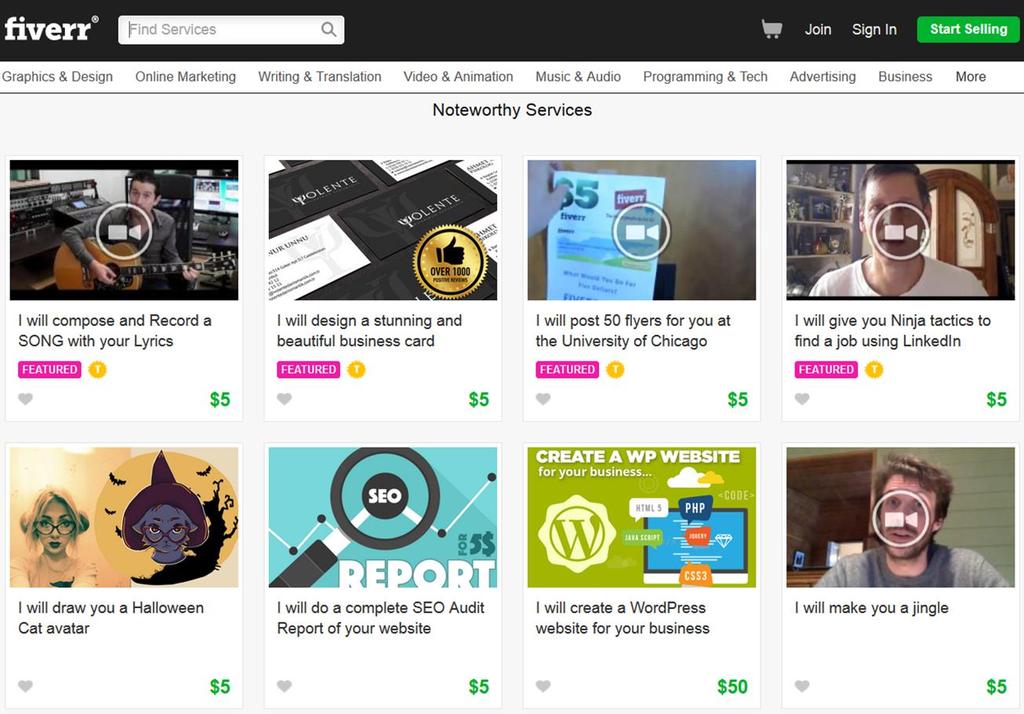Open 'I will do a complete SEO Audit' title

[x=381, y=618]
